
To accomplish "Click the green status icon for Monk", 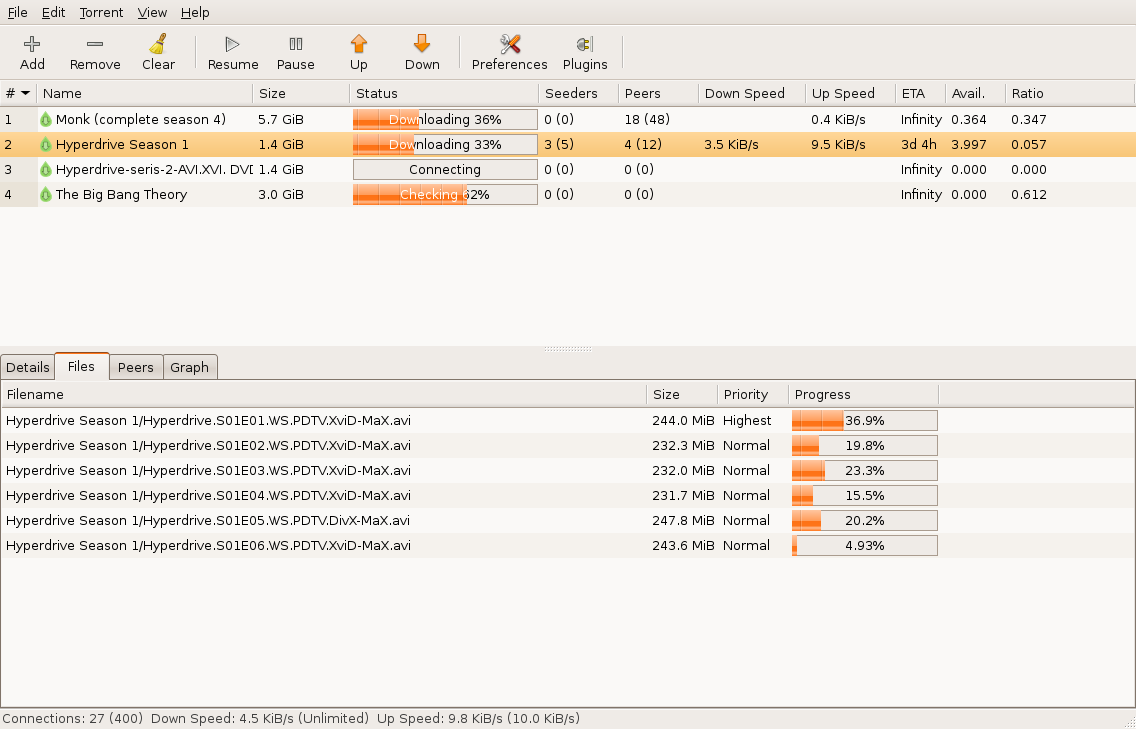I will tap(46, 120).
